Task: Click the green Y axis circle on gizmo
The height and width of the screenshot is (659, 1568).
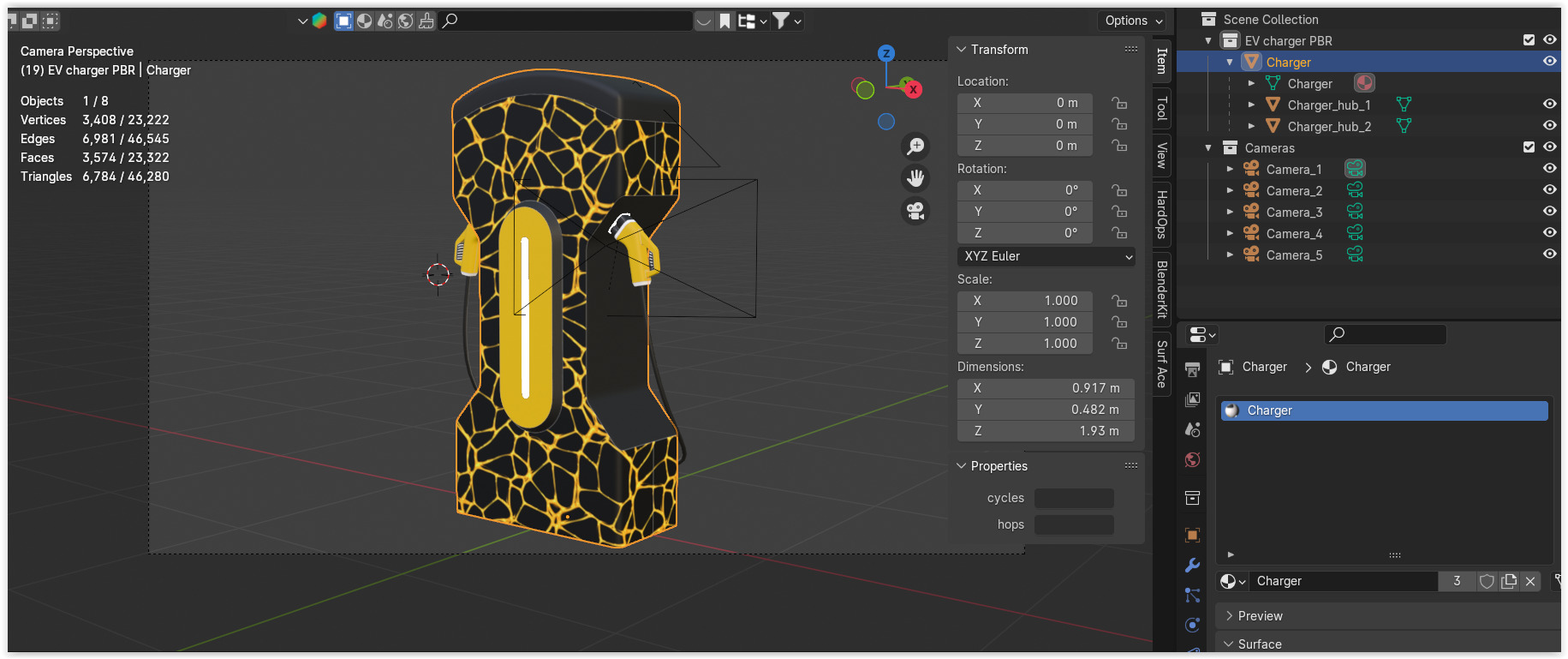Action: [x=865, y=89]
